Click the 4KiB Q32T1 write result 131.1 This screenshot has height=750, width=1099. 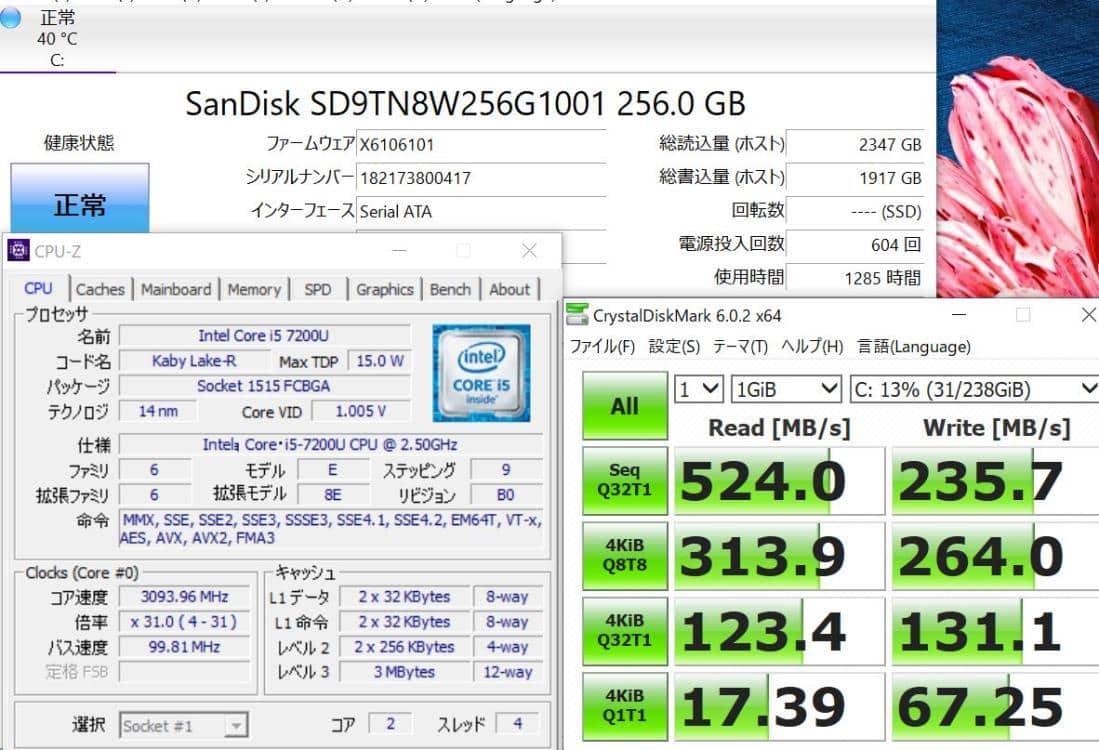pyautogui.click(x=995, y=631)
